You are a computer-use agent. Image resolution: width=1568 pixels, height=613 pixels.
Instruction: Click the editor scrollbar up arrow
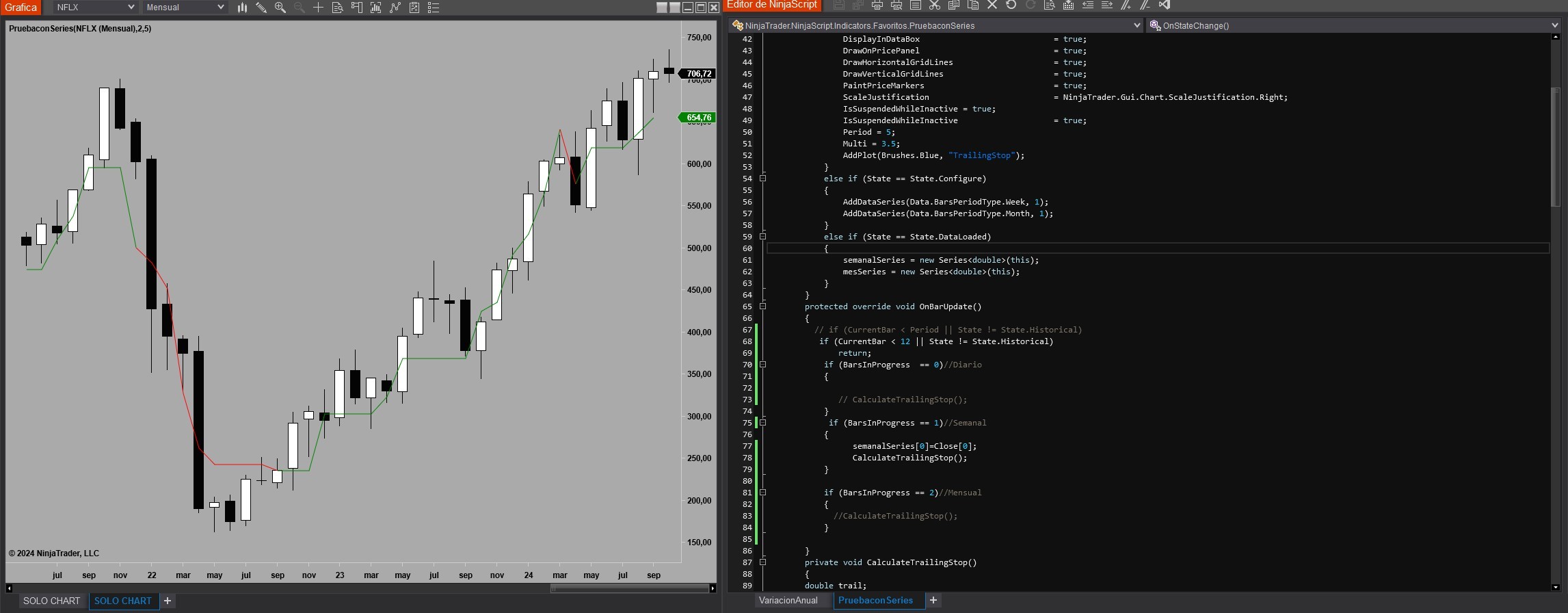[x=1556, y=37]
